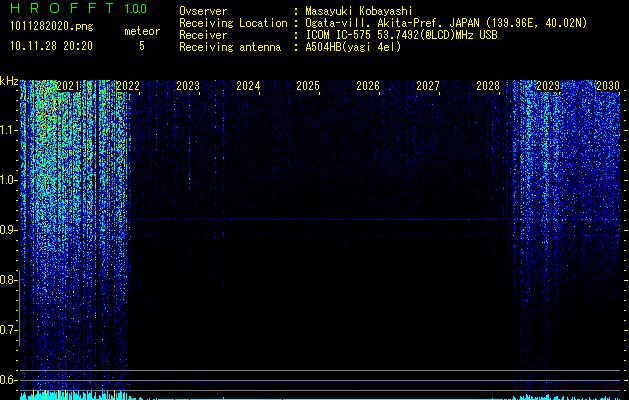Click the 2027 time marker
Image resolution: width=629 pixels, height=400 pixels.
coord(428,86)
